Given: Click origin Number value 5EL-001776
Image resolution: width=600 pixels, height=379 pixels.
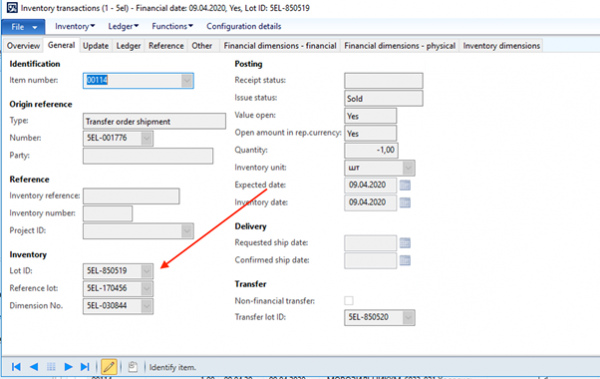Looking at the screenshot, I should (x=107, y=138).
